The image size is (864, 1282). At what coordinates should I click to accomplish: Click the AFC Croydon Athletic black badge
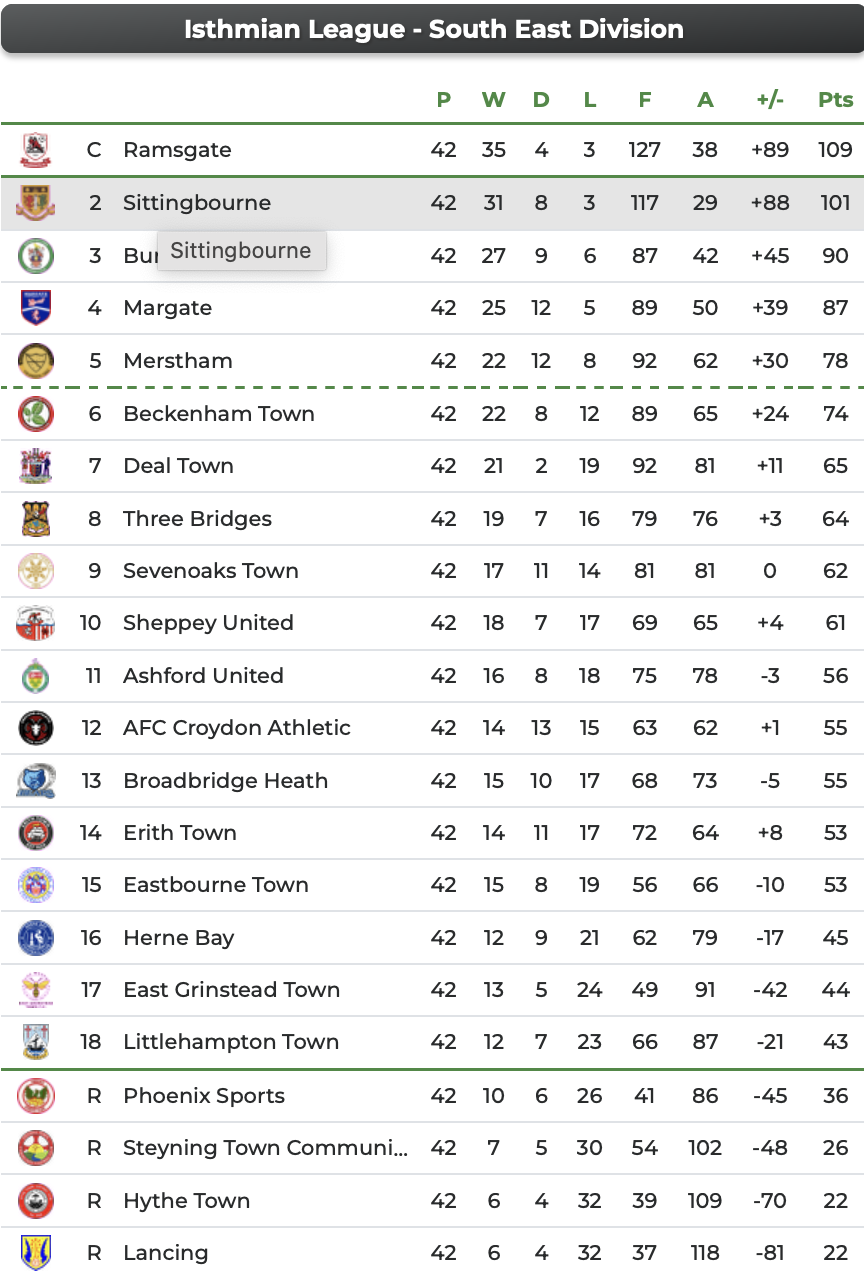pos(36,727)
